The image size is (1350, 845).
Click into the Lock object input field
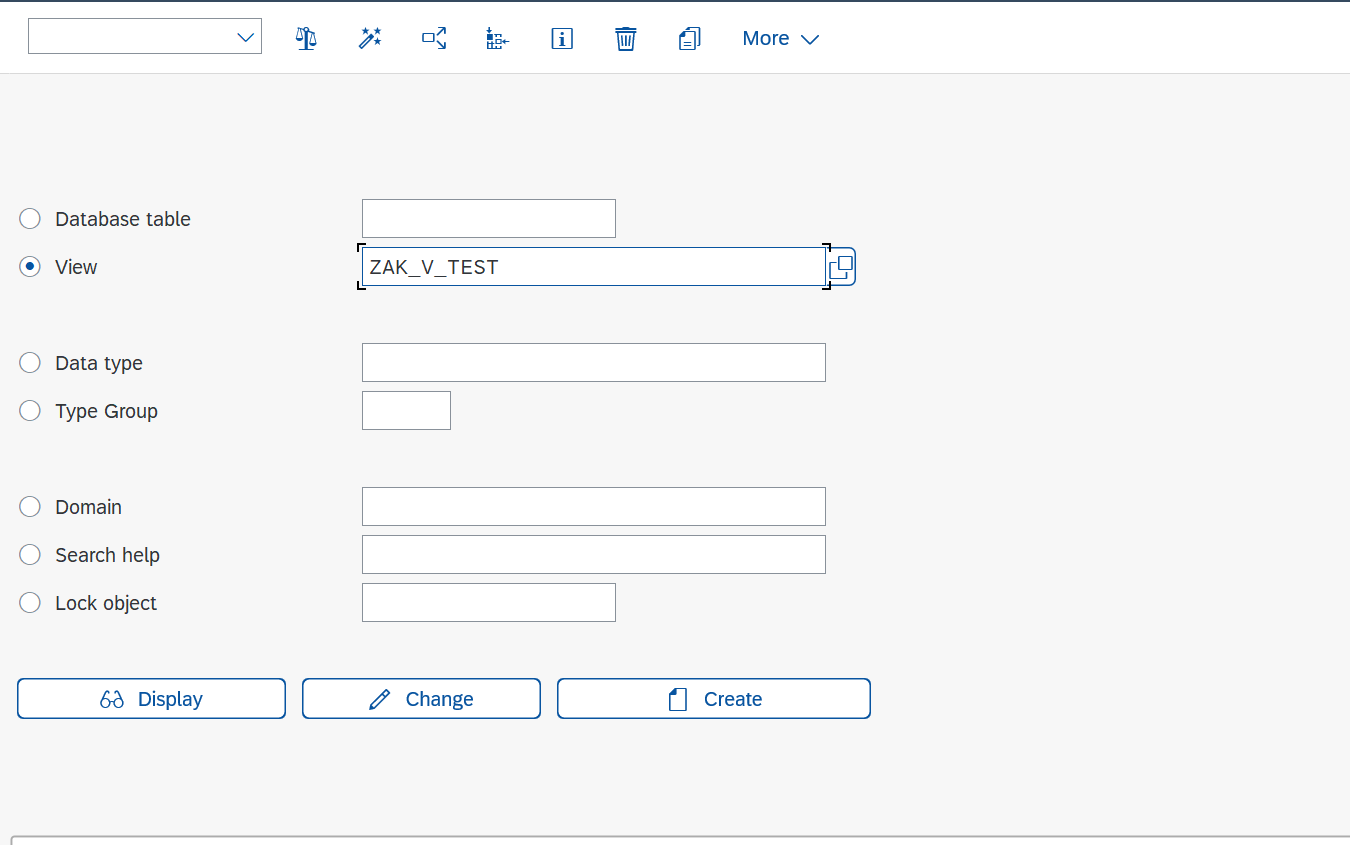click(x=488, y=603)
